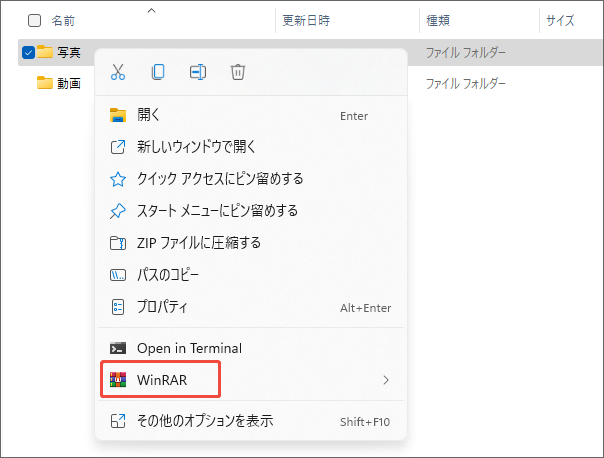Open プロパティ from context menu

coord(251,307)
